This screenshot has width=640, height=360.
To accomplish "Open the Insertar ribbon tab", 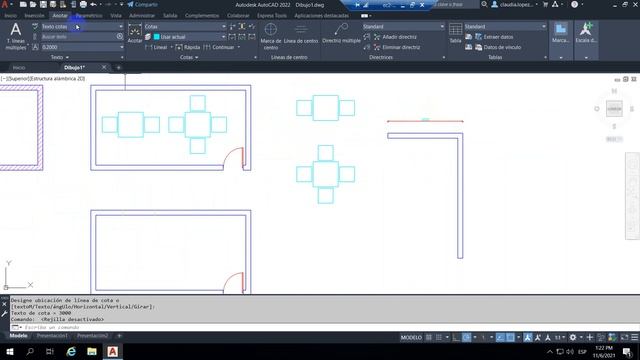I will 34,16.
